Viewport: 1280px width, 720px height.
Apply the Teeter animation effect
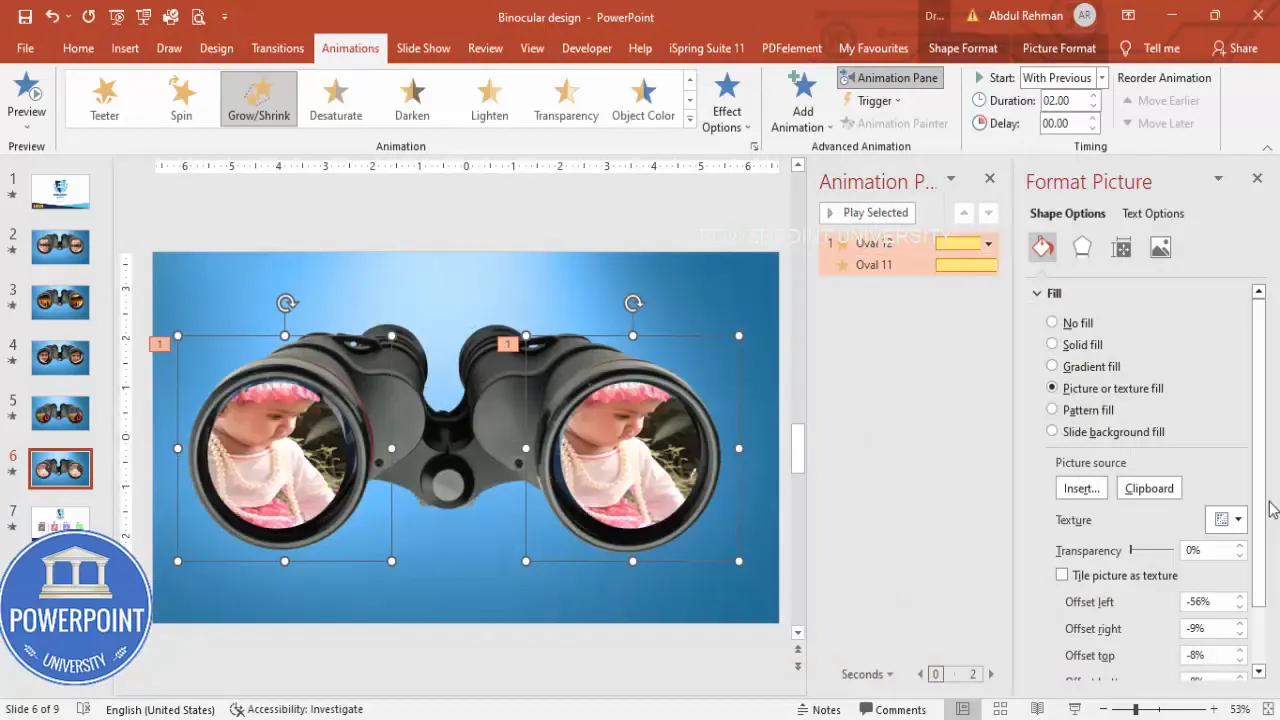104,99
